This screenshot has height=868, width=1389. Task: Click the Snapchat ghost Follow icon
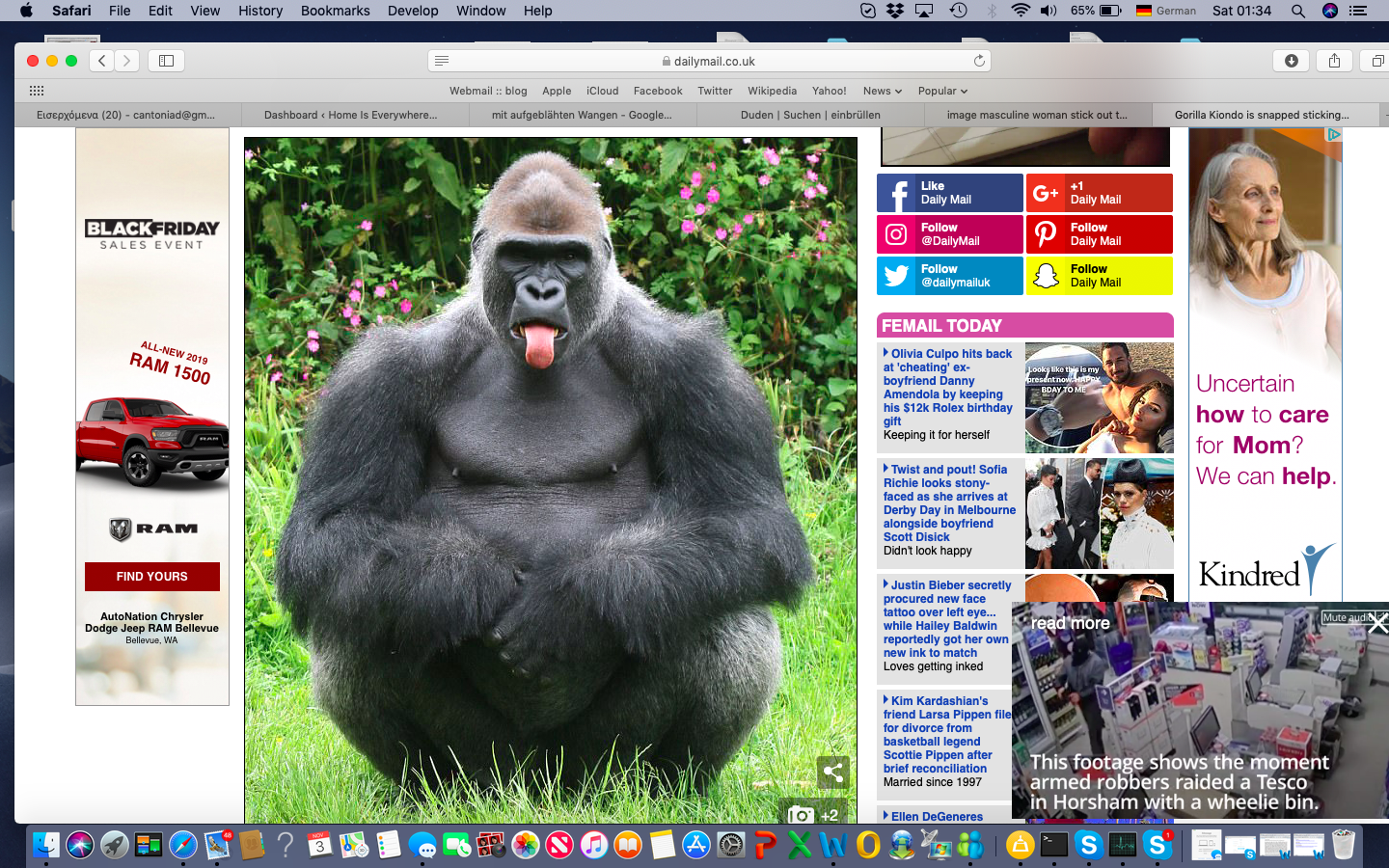[x=1046, y=276]
